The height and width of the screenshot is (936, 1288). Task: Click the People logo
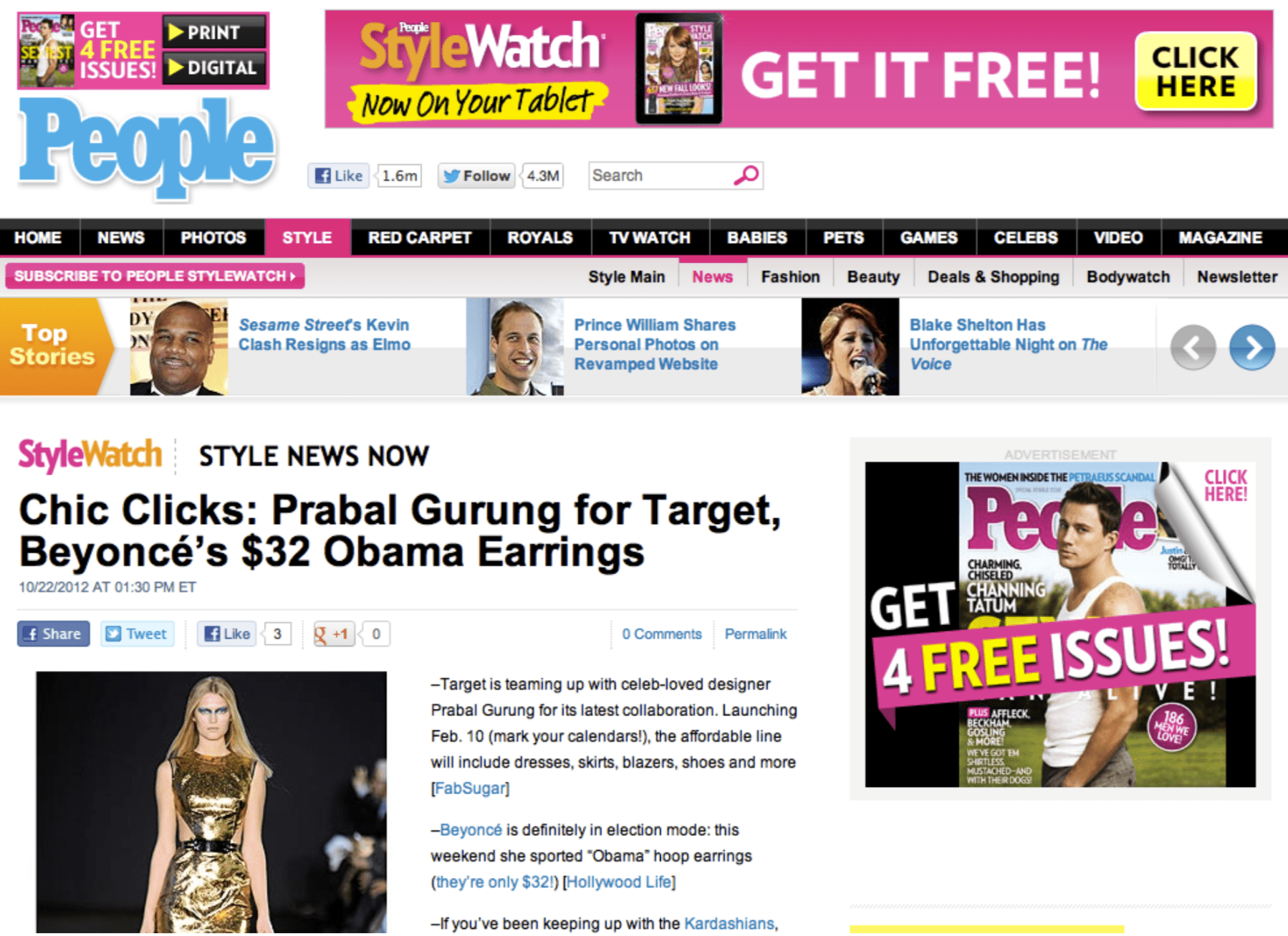click(x=147, y=145)
